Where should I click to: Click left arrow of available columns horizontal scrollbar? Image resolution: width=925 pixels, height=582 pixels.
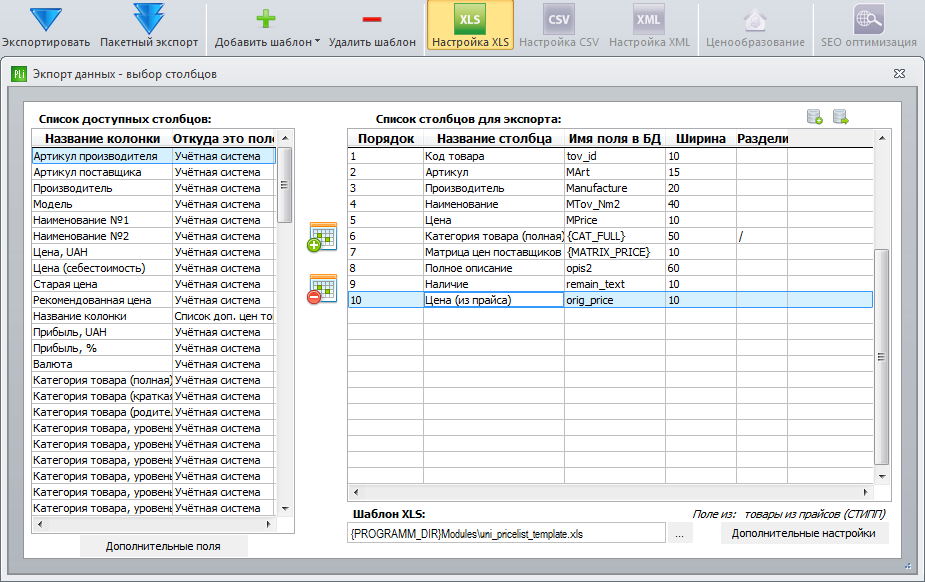tap(40, 524)
